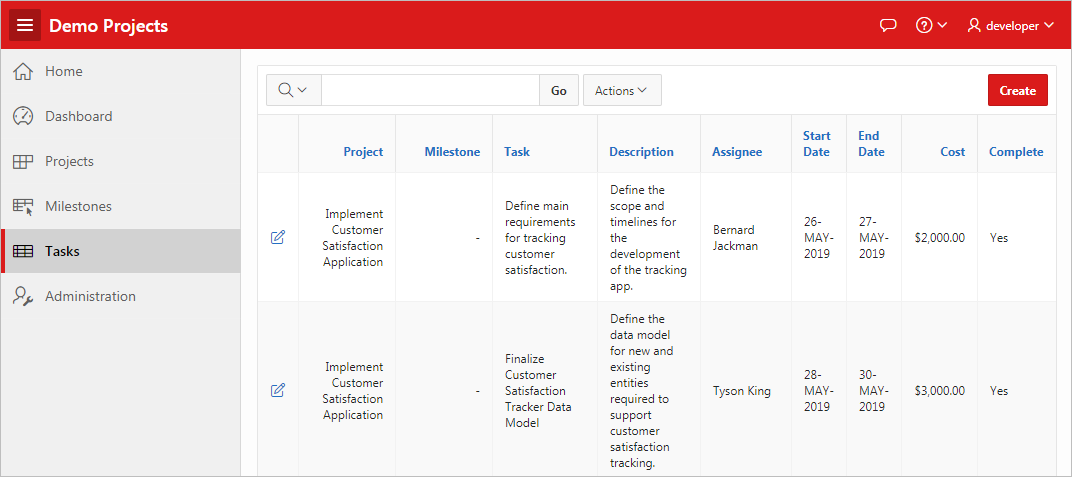Click the $2,000.00 cost cell
This screenshot has height=477, width=1072.
click(939, 238)
